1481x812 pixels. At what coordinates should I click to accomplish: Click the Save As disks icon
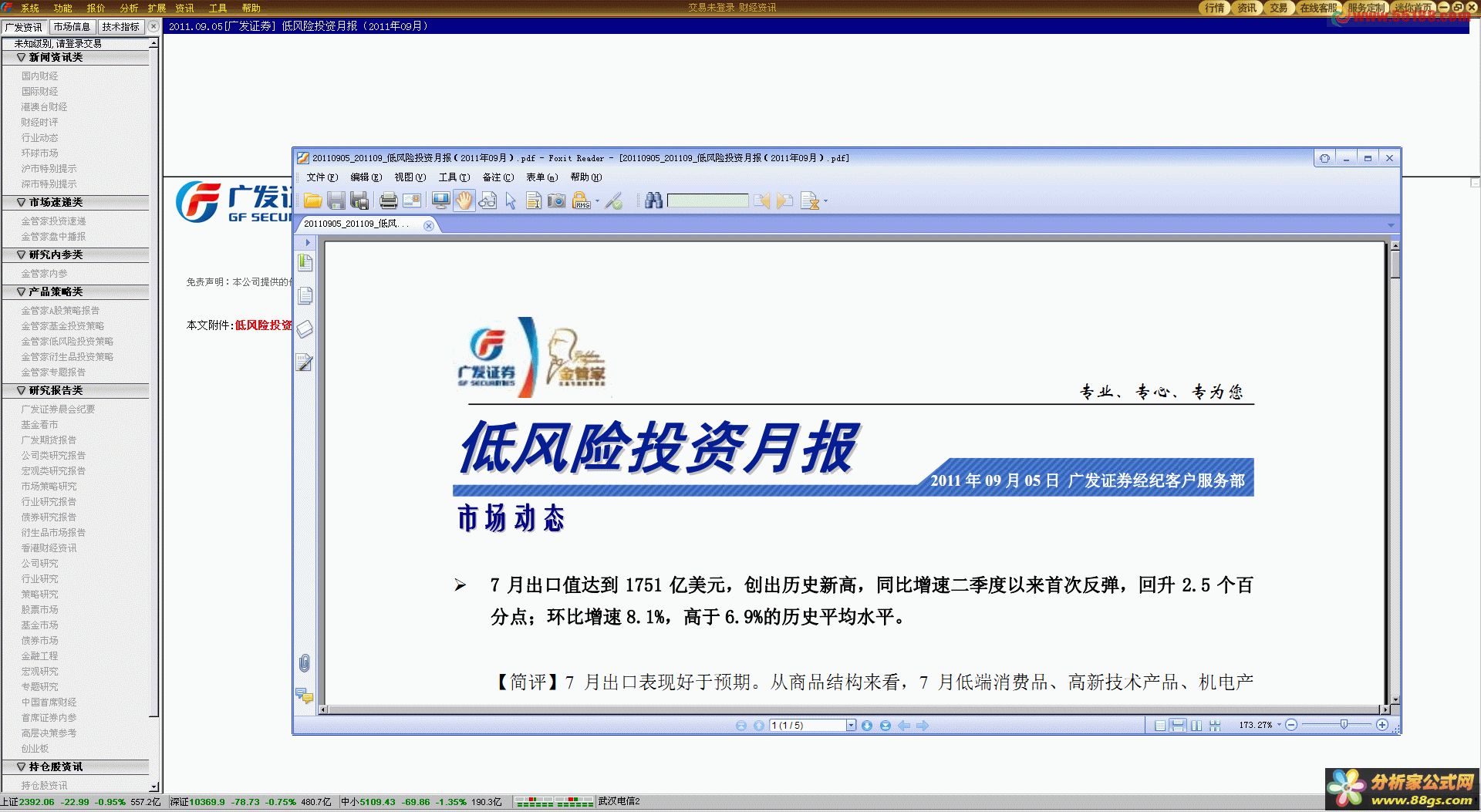[359, 201]
